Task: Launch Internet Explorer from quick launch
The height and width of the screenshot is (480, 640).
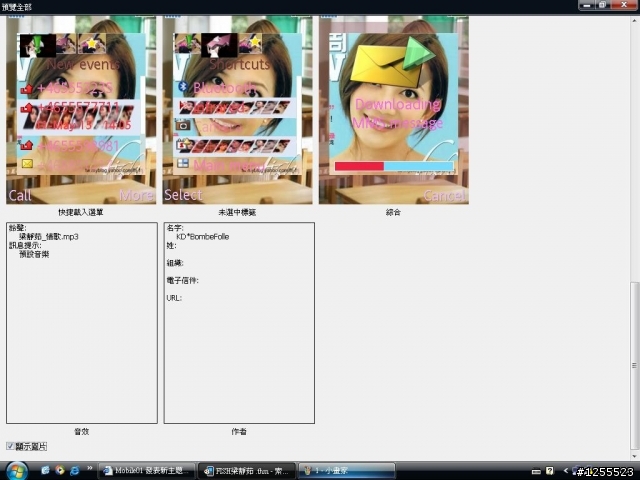Action: (74, 470)
